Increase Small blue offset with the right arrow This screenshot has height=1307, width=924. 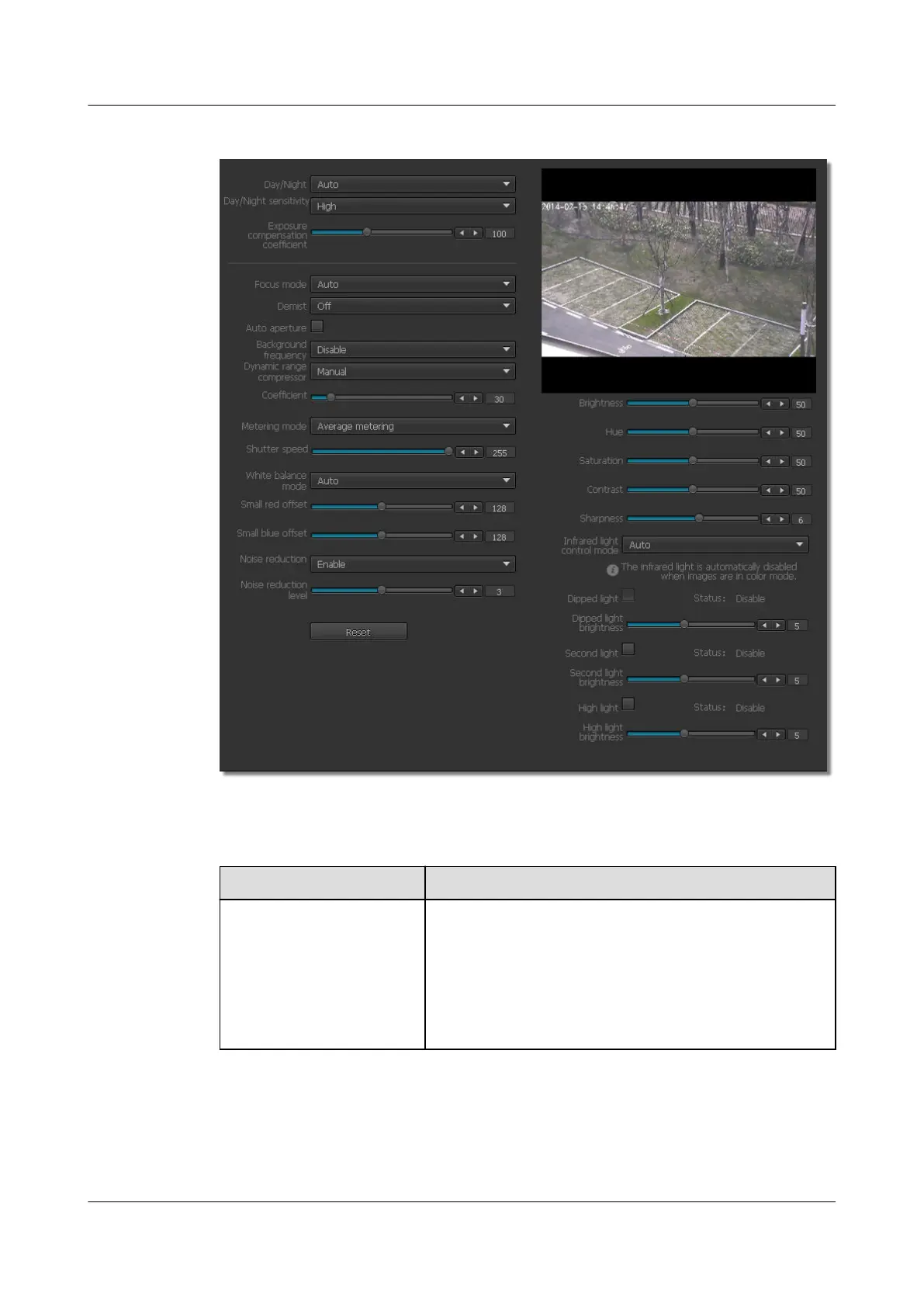(476, 536)
